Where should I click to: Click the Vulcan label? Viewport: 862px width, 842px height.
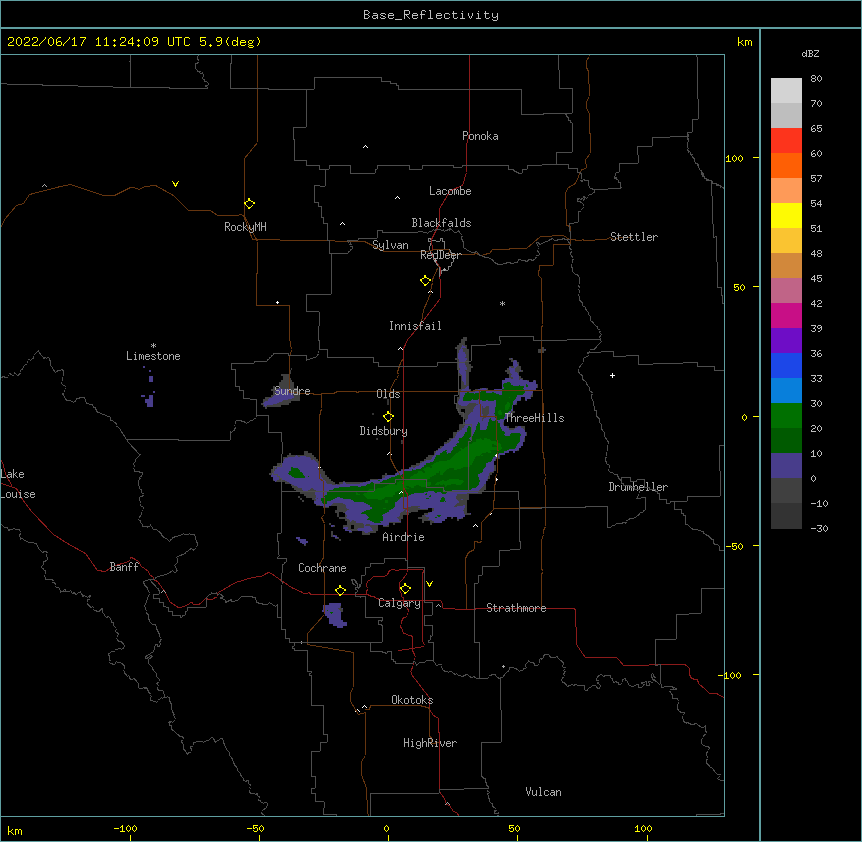[543, 792]
